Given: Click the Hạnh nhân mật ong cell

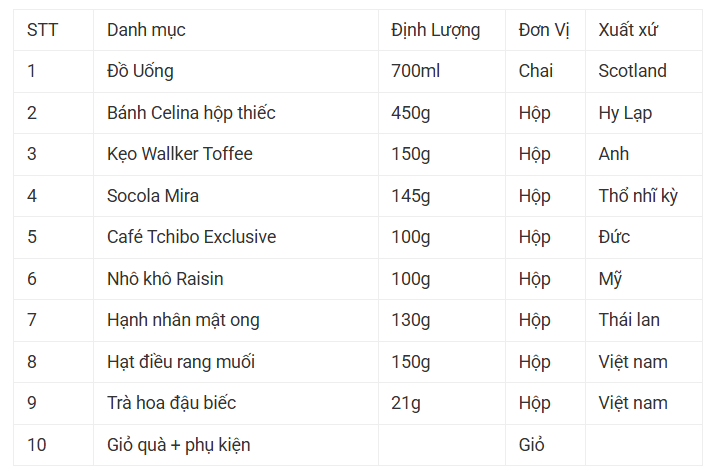Looking at the screenshot, I should click(x=183, y=320).
